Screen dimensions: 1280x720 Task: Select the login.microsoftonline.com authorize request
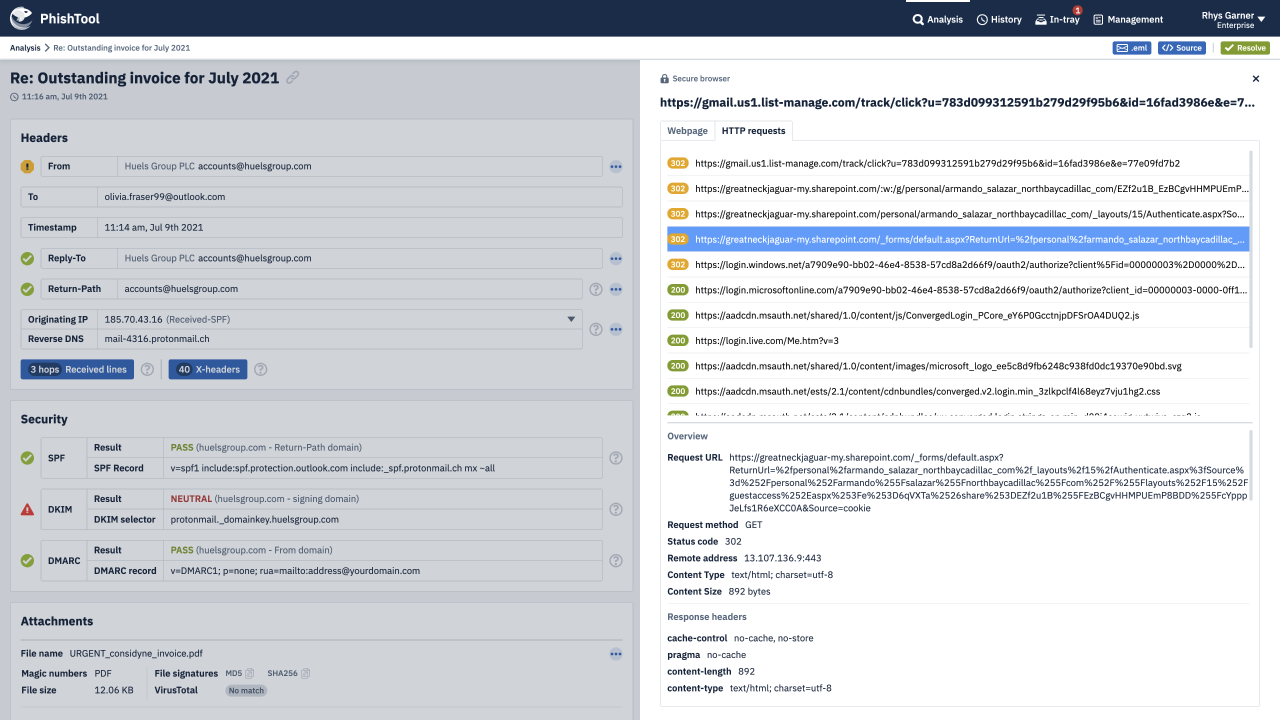pos(958,290)
